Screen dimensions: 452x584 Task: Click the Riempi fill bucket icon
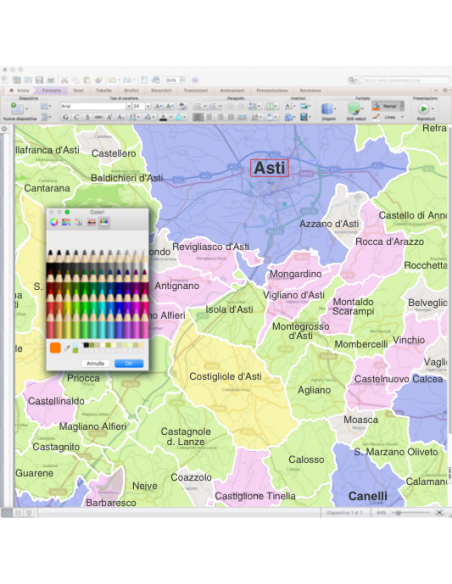[376, 106]
